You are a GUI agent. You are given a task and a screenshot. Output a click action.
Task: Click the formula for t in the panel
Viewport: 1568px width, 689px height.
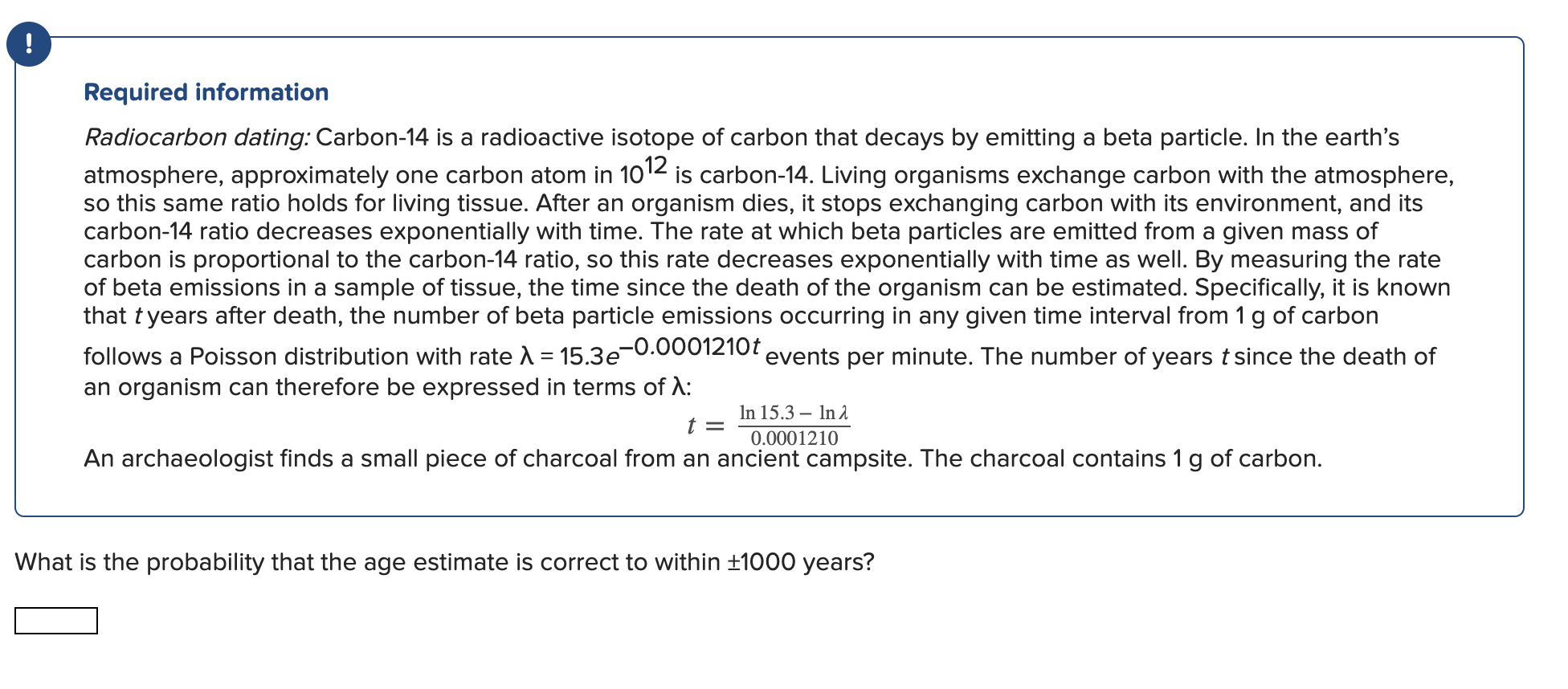tap(767, 424)
